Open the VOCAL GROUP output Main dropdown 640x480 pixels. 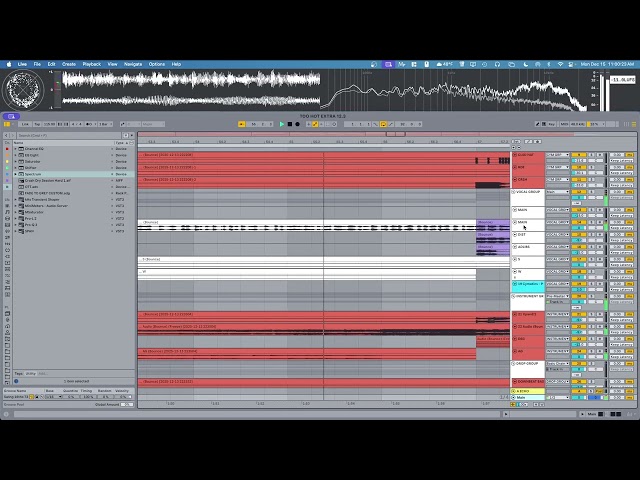558,192
